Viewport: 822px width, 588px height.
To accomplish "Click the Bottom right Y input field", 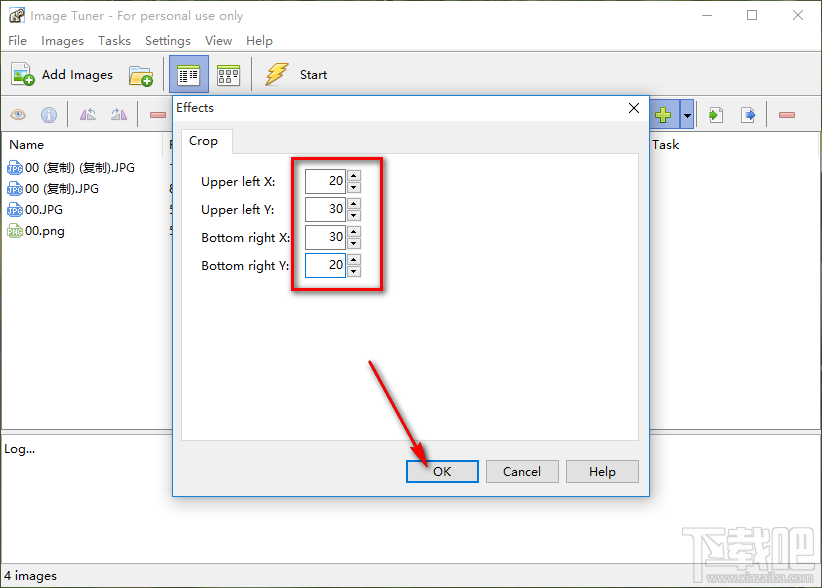I will coord(326,265).
